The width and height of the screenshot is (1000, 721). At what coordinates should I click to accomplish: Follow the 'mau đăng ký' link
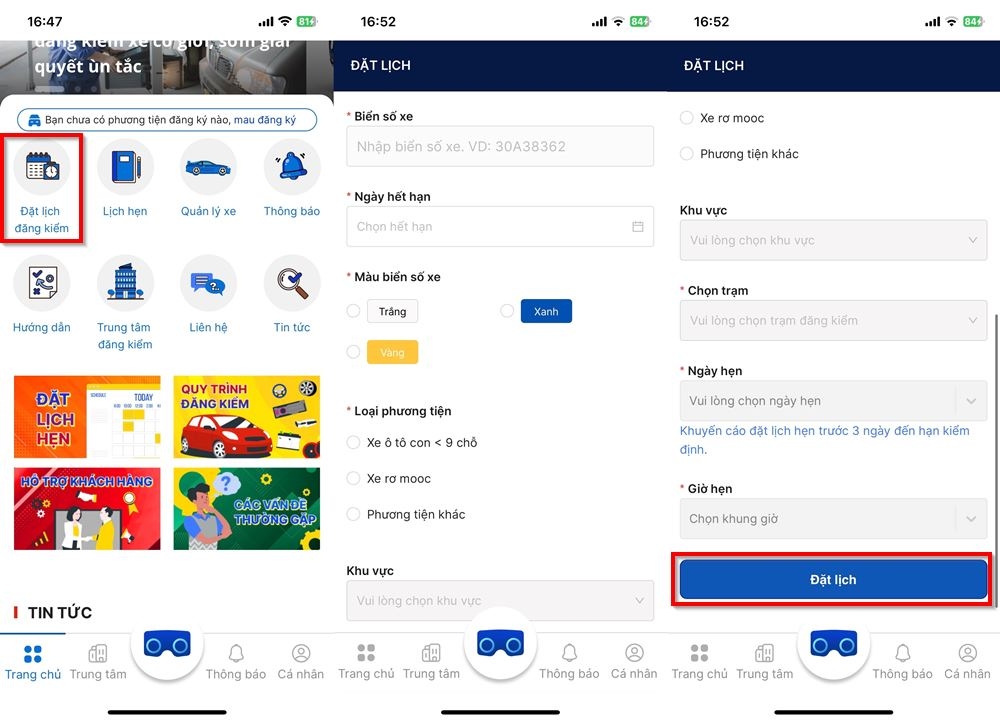[x=265, y=120]
